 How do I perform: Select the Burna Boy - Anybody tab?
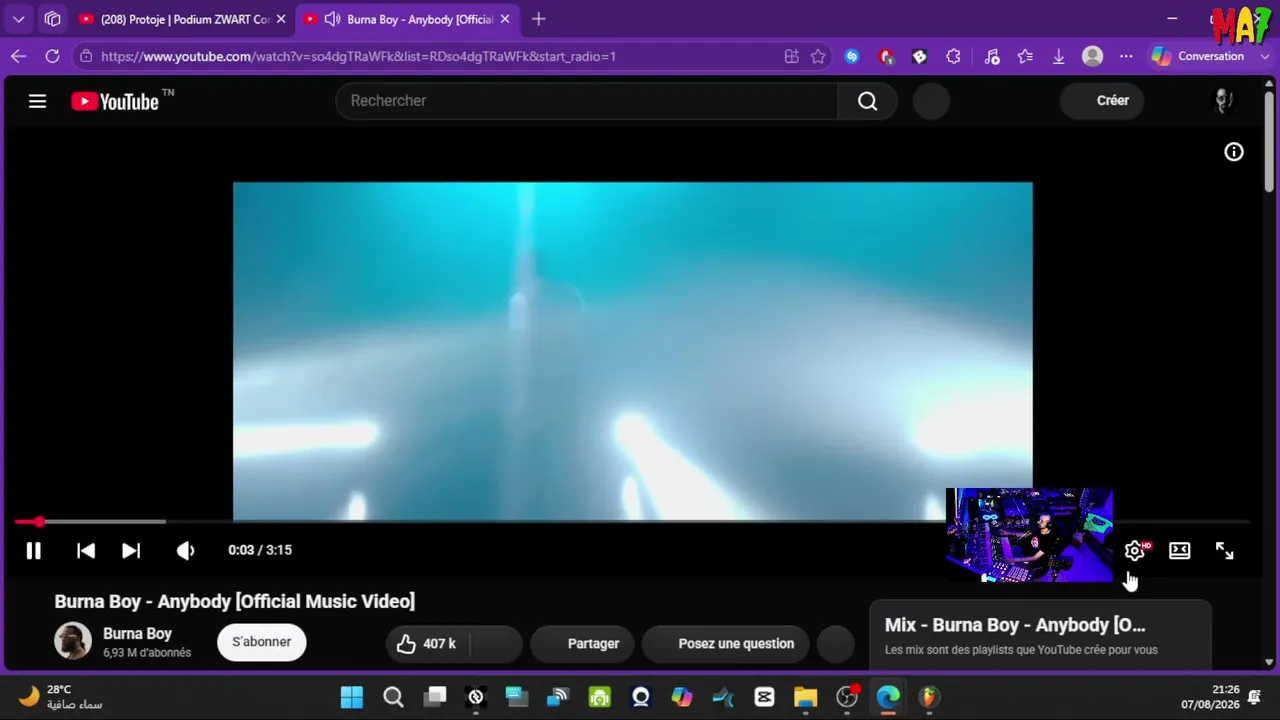[x=409, y=19]
